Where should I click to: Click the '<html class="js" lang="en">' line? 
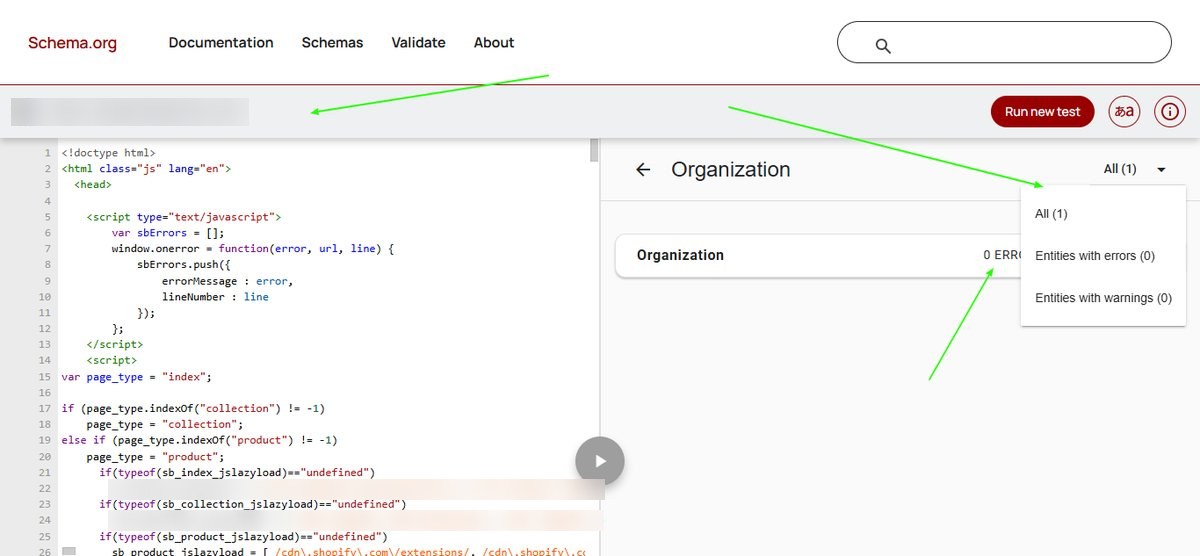(x=146, y=169)
